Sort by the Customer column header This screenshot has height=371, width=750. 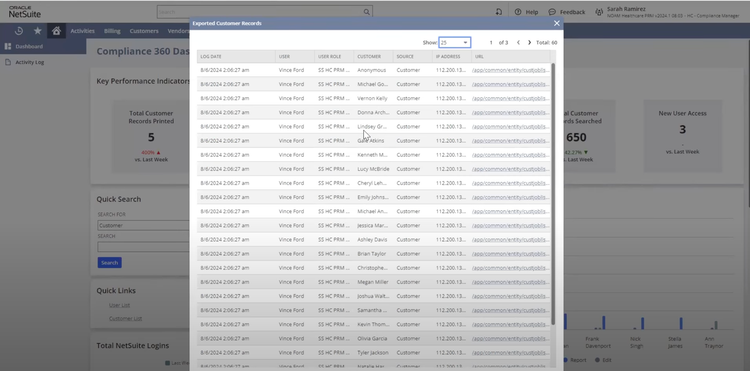pos(369,56)
